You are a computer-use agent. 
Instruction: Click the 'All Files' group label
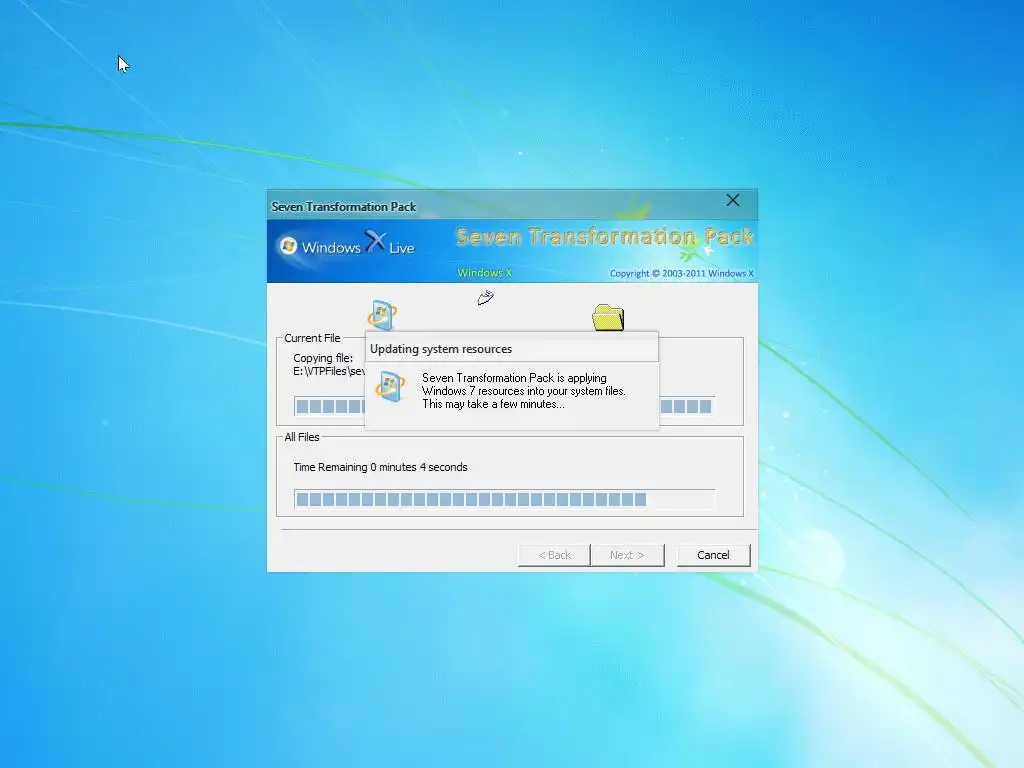tap(302, 437)
